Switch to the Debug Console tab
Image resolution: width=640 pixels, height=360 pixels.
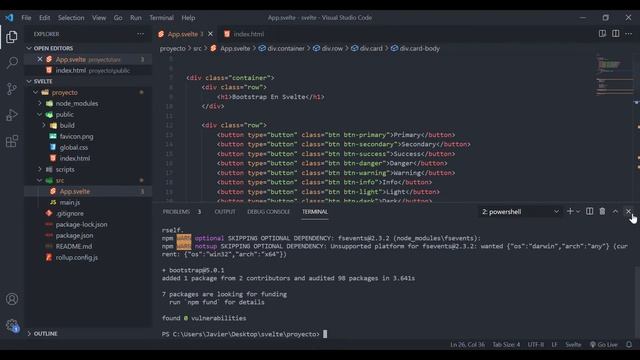pos(268,211)
